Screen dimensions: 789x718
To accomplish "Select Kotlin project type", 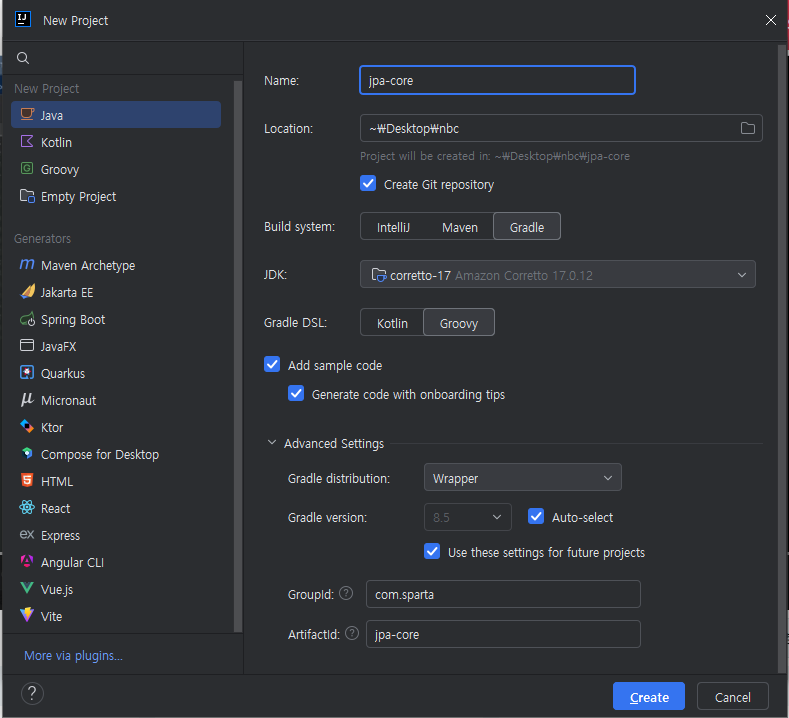I will pos(116,142).
